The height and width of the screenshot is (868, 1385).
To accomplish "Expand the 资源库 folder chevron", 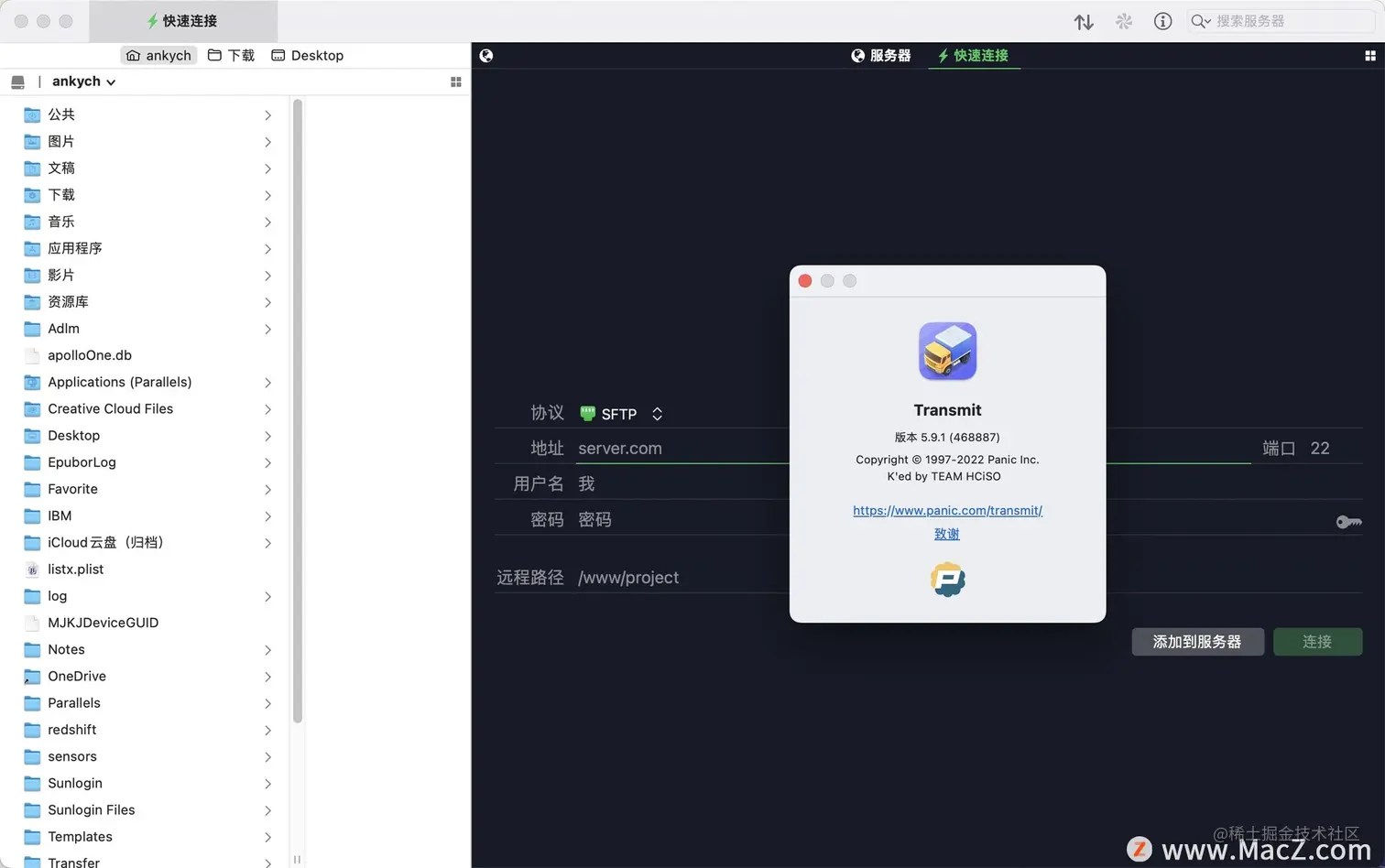I will (267, 302).
